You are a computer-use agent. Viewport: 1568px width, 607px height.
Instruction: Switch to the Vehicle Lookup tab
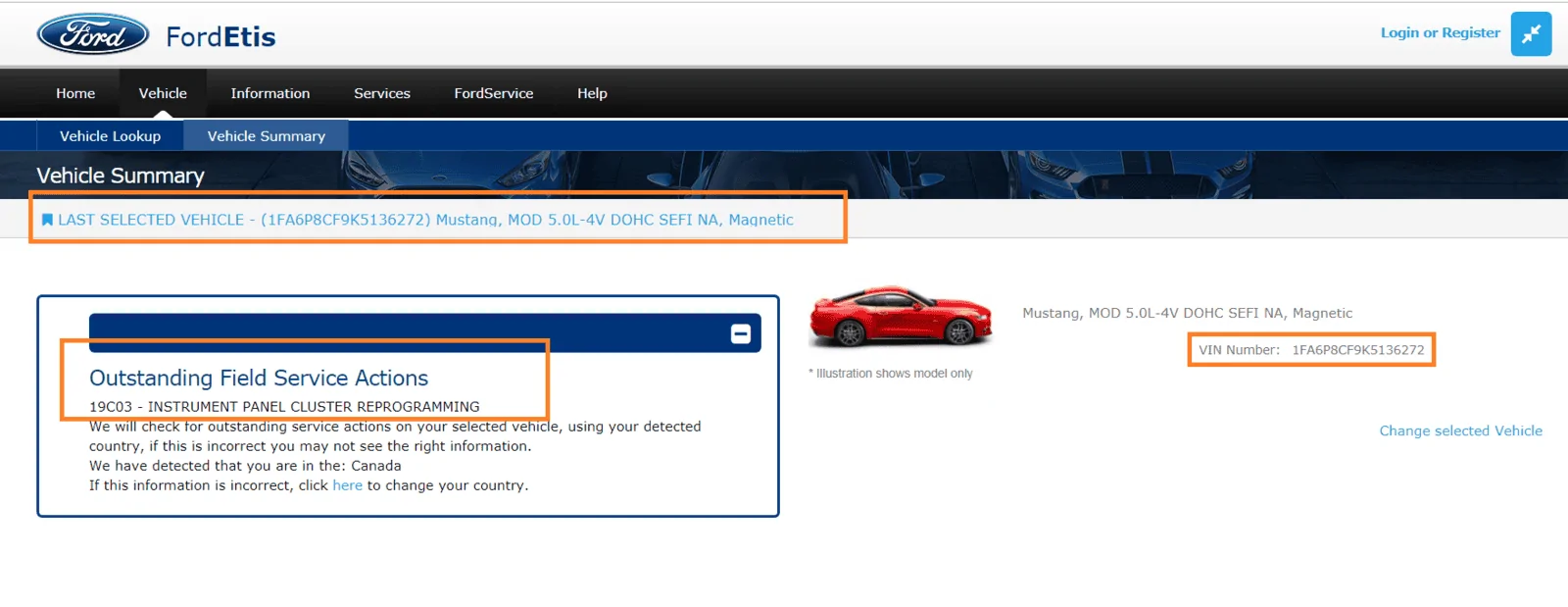point(110,136)
